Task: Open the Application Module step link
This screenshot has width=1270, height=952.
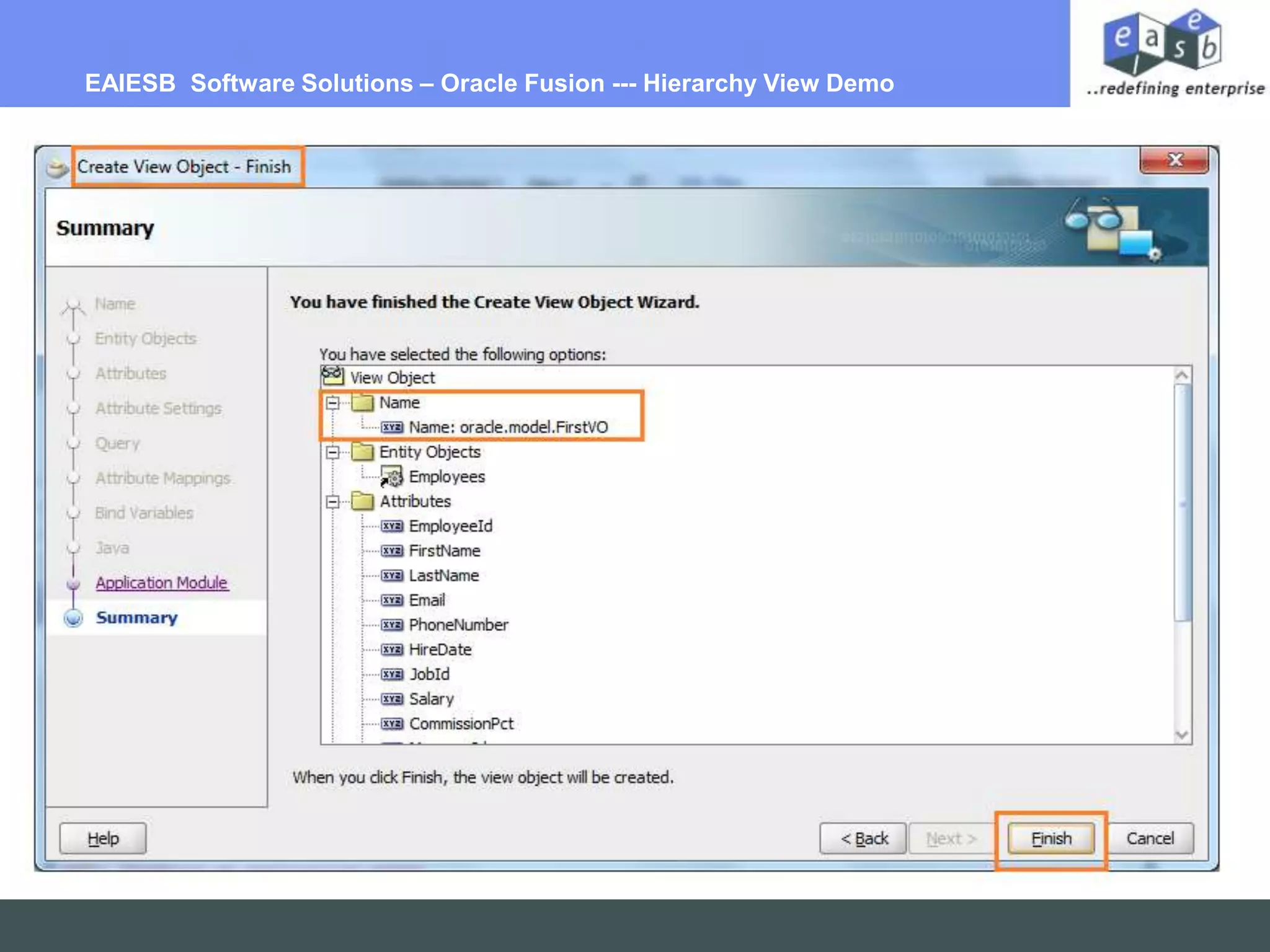Action: (162, 583)
